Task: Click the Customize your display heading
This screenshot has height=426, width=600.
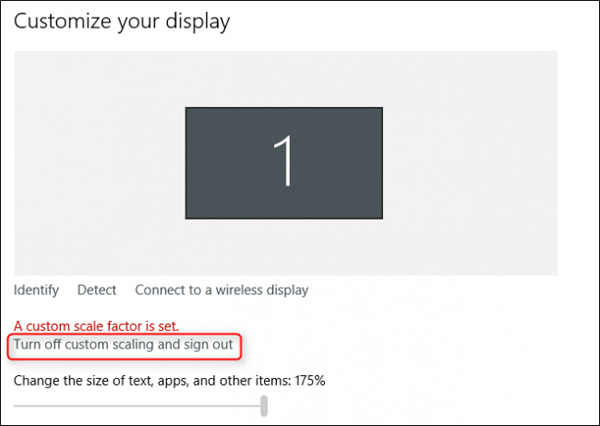Action: [122, 22]
